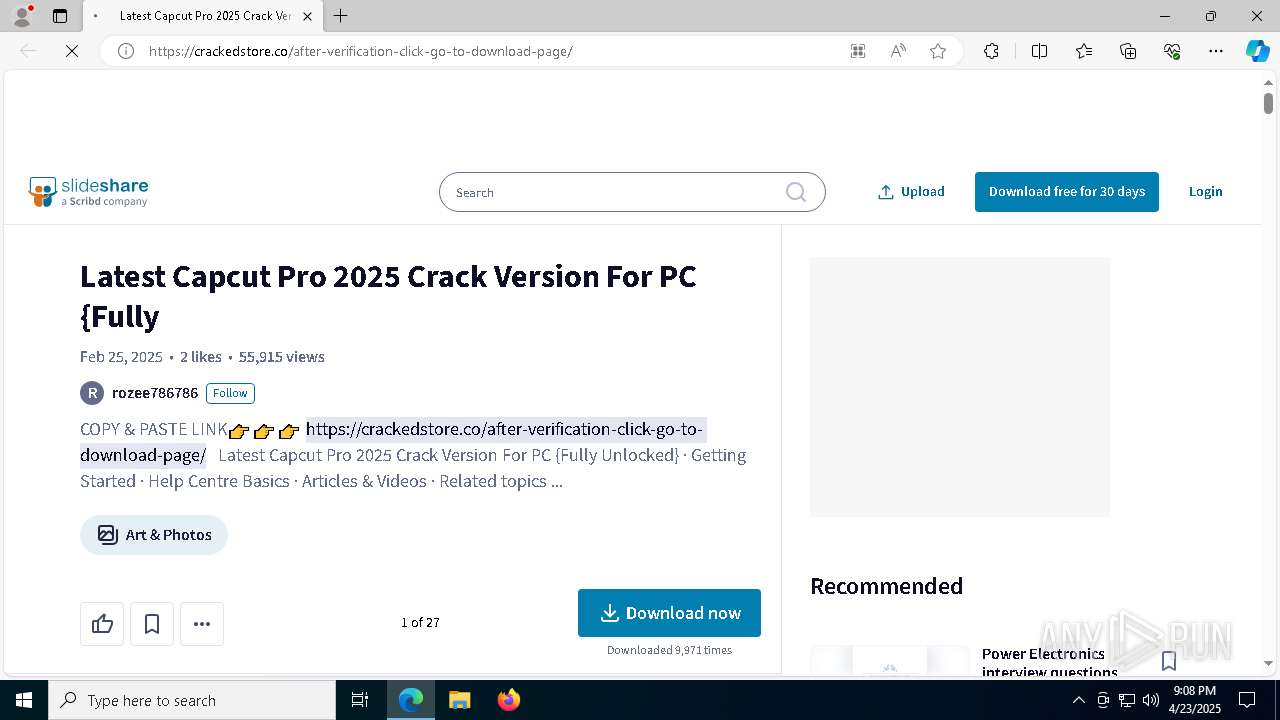The image size is (1280, 720).
Task: Open File Explorer from taskbar
Action: tap(459, 700)
